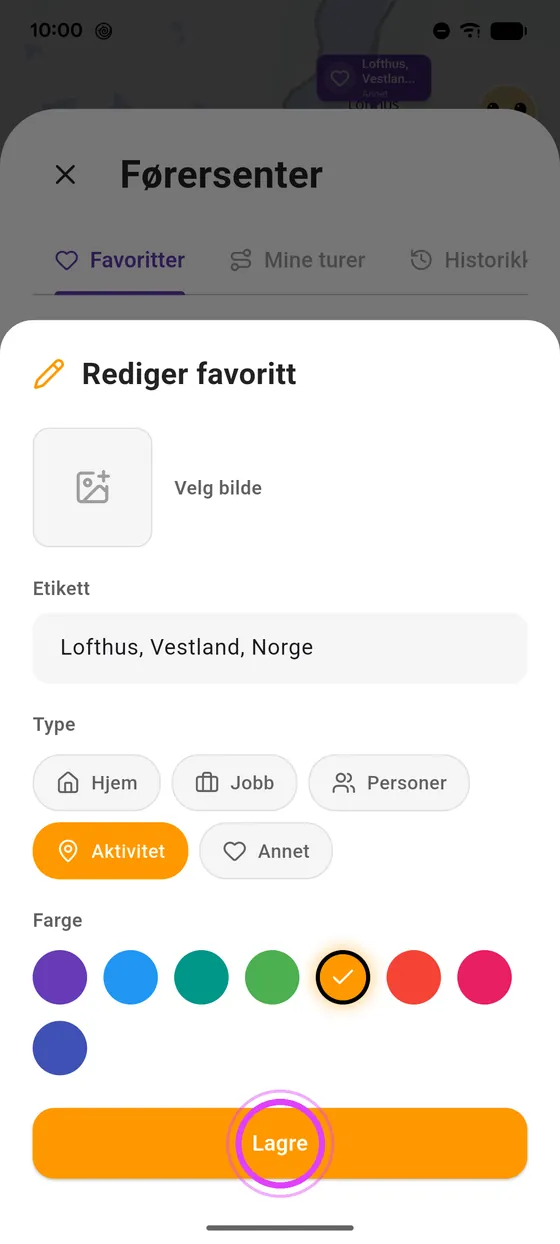Choose the Annet type with heart icon
Image resolution: width=560 pixels, height=1244 pixels.
point(266,851)
